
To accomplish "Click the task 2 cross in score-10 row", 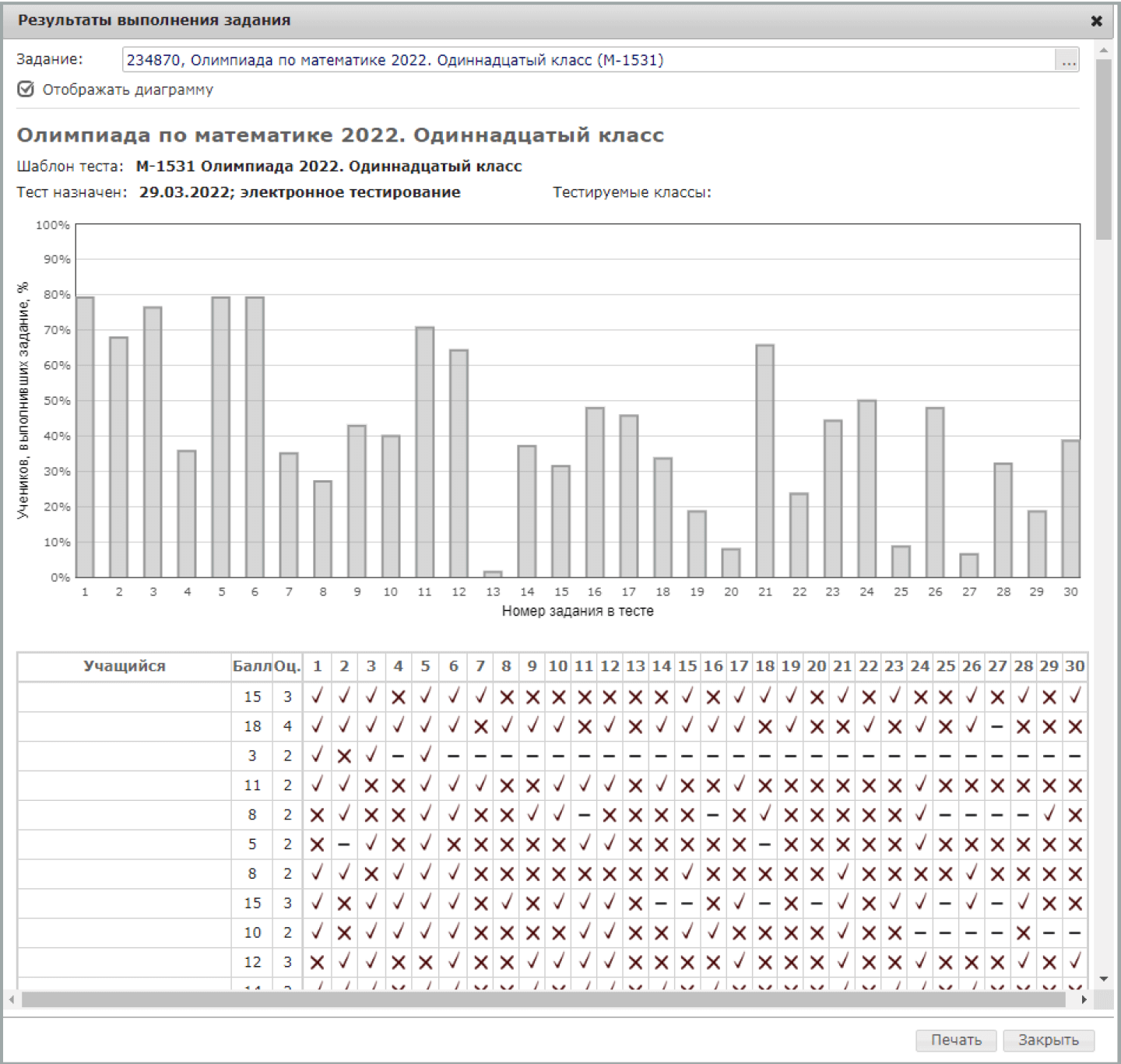I will (x=344, y=933).
